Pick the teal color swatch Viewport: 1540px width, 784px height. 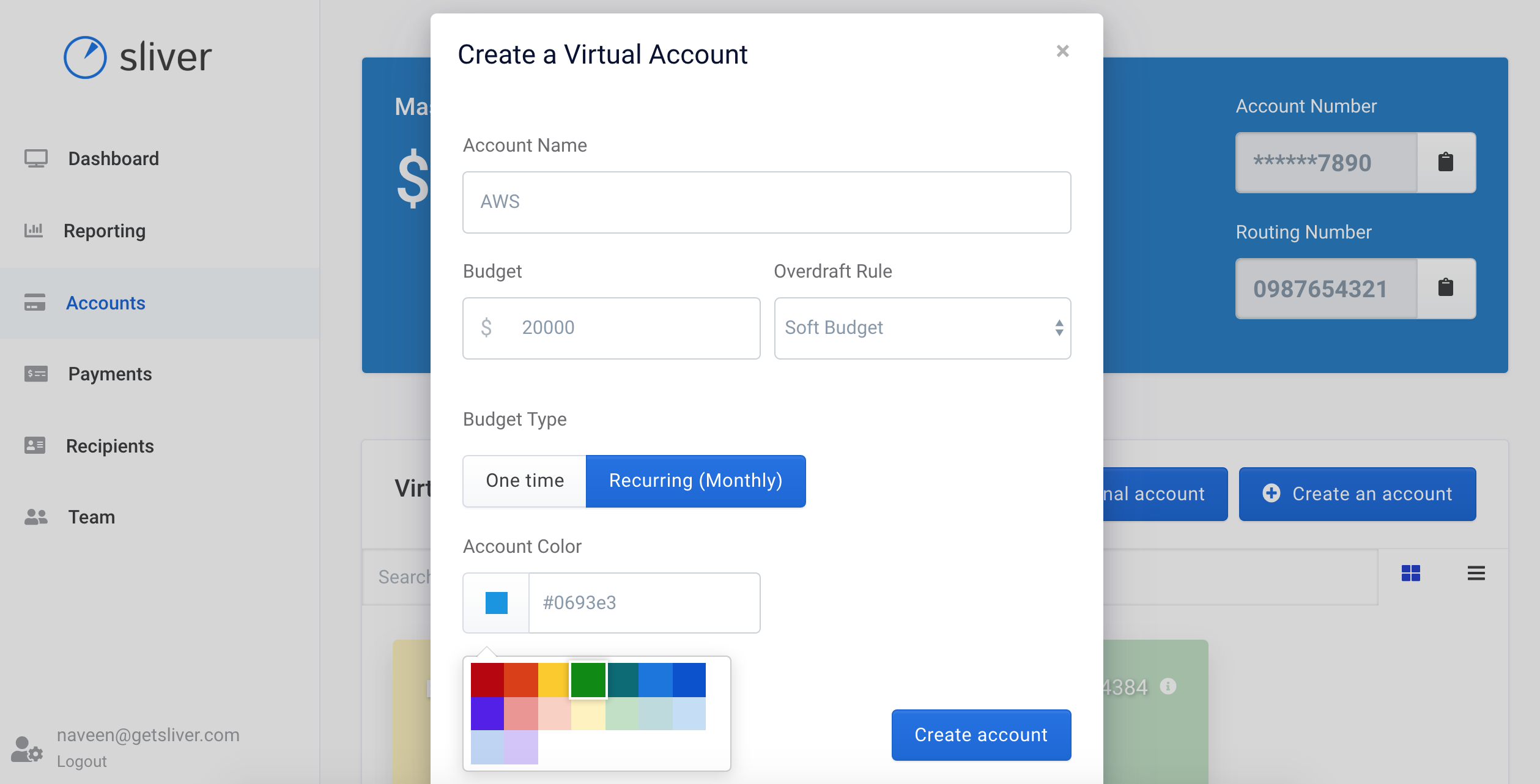[x=623, y=680]
